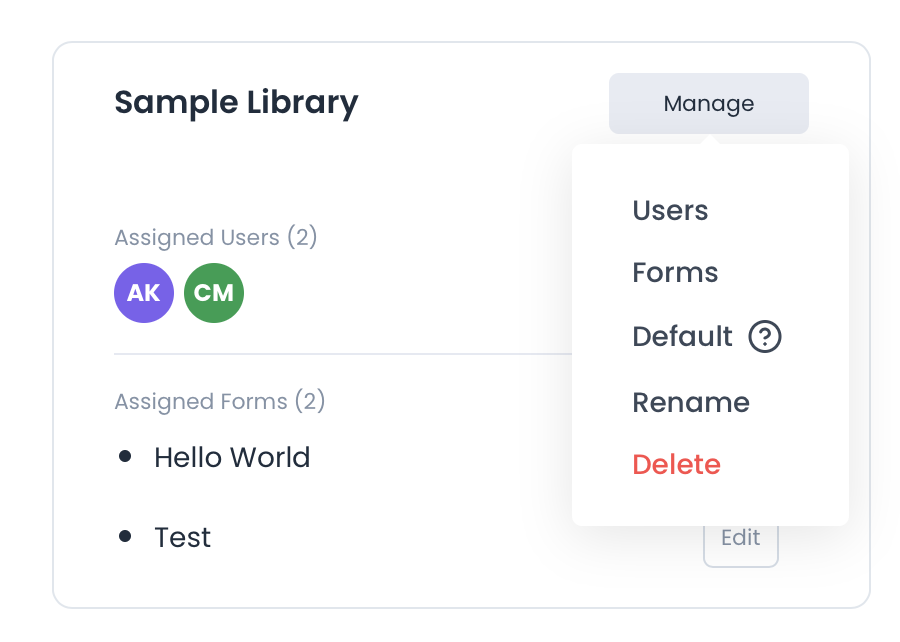
Task: Click empty space inside the dropdown below Delete
Action: coord(710,503)
